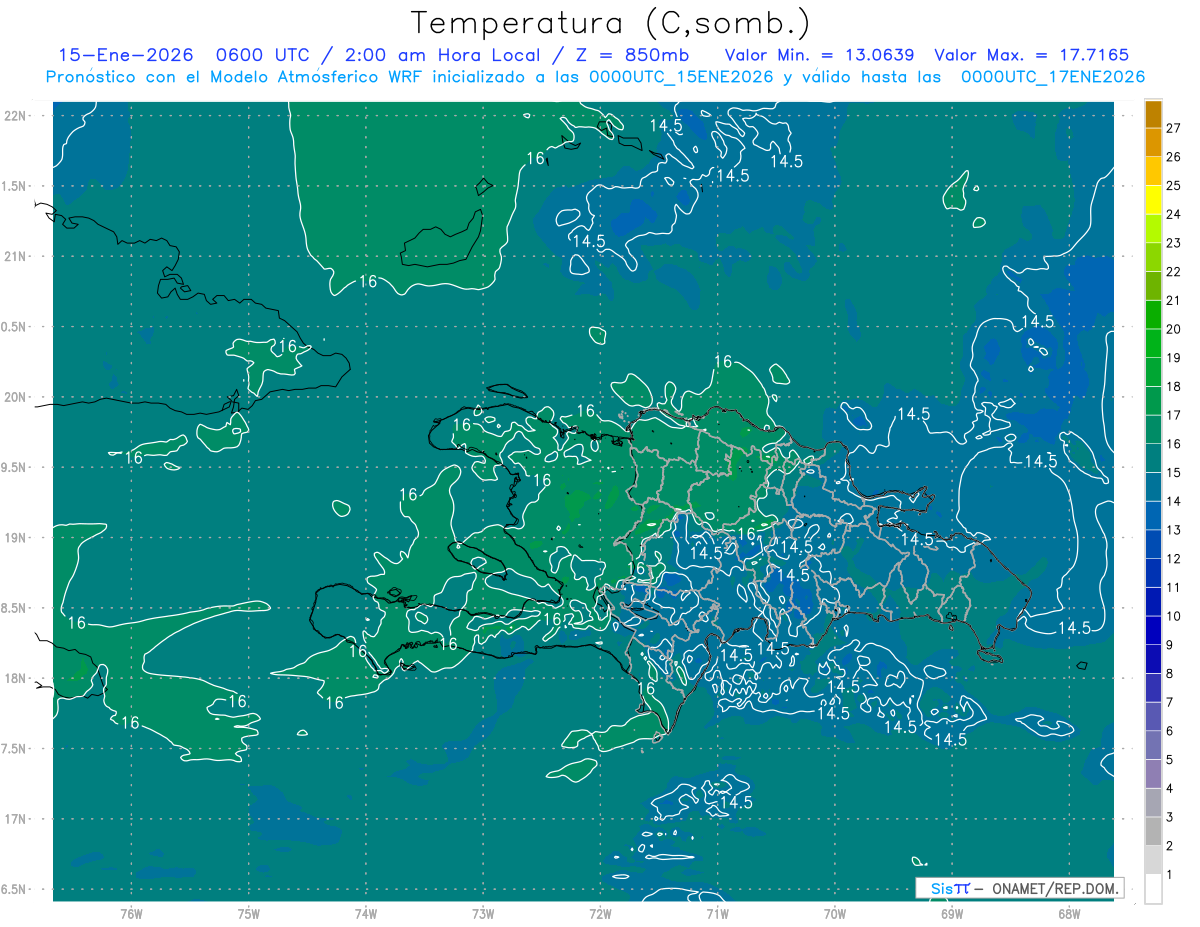Select the 'Z = 850mb' level text

point(630,55)
